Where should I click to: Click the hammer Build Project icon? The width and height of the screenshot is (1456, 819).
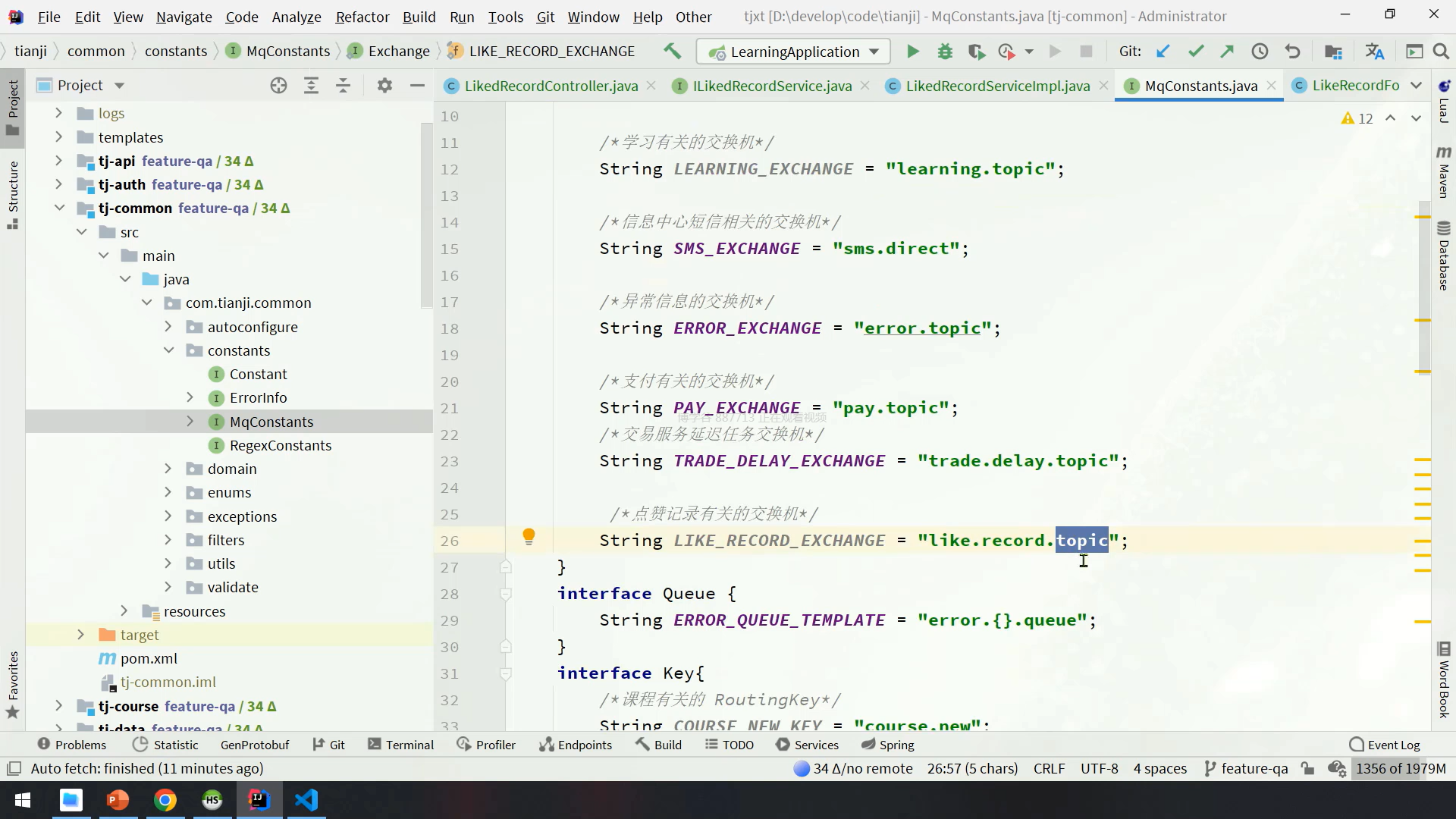pos(672,51)
